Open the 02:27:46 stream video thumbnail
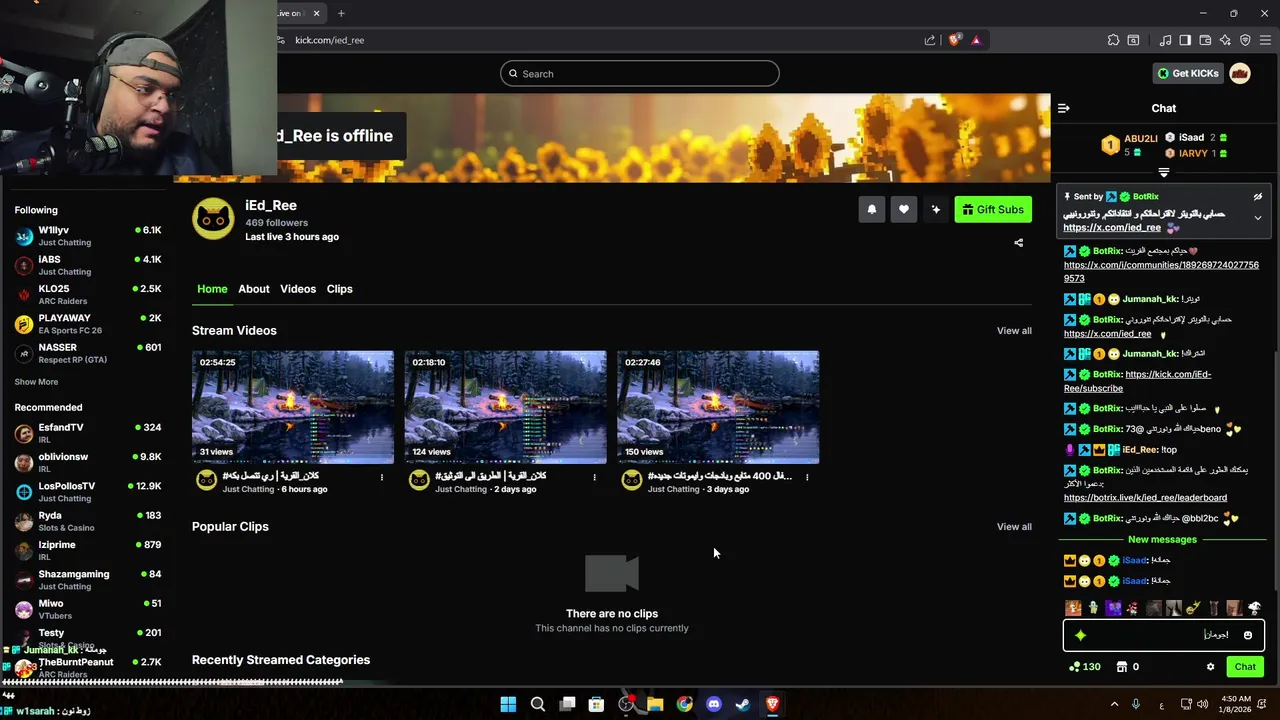The height and width of the screenshot is (720, 1280). click(718, 407)
